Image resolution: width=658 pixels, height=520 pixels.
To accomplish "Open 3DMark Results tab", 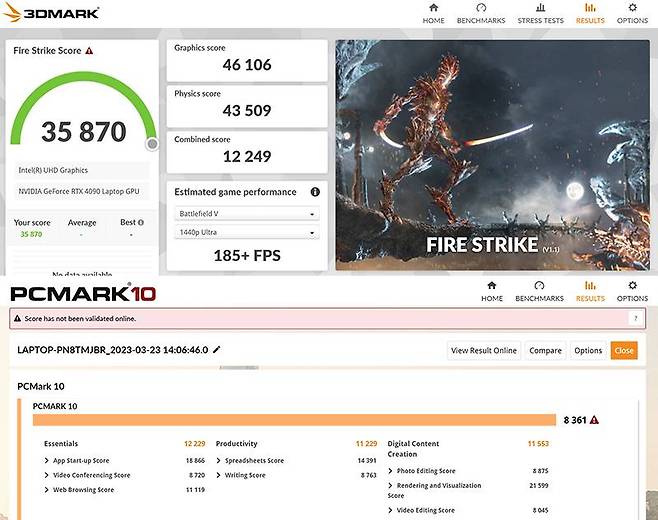I will (590, 13).
